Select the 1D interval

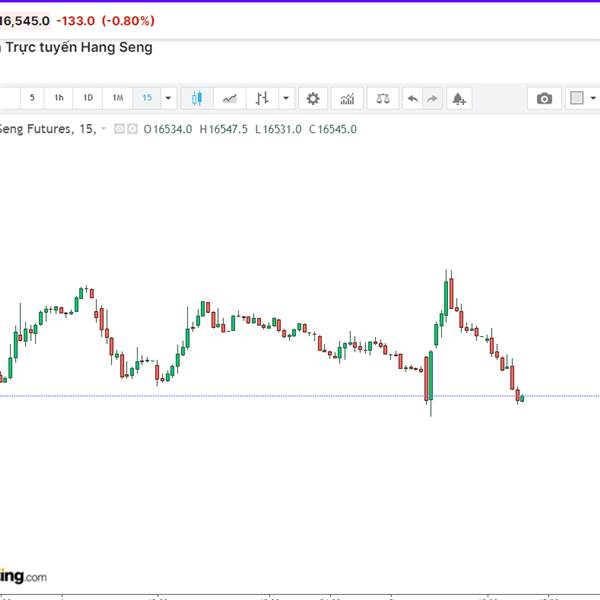click(x=88, y=98)
